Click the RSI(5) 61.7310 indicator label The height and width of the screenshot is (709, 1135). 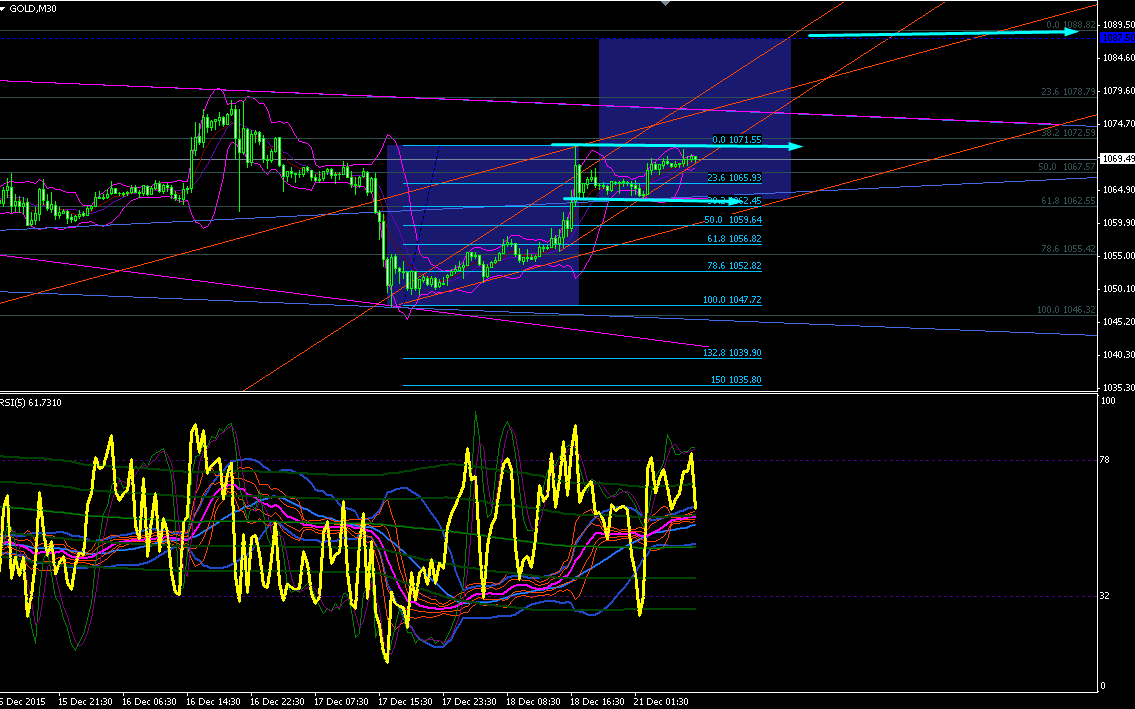pyautogui.click(x=31, y=403)
